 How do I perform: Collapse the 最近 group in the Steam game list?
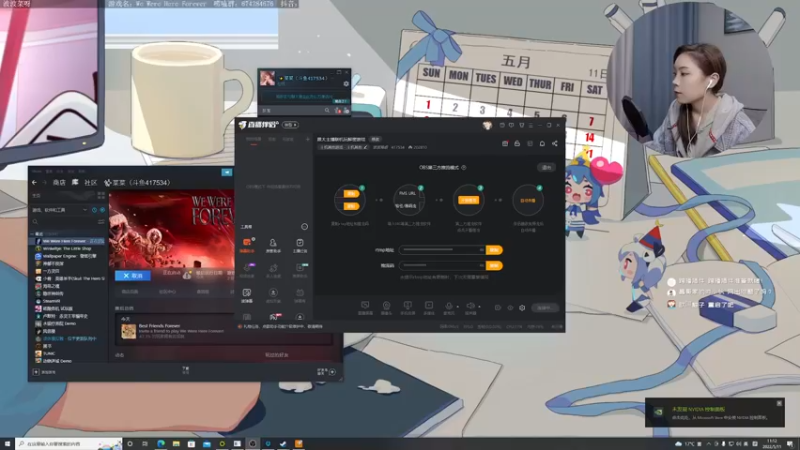[x=38, y=234]
